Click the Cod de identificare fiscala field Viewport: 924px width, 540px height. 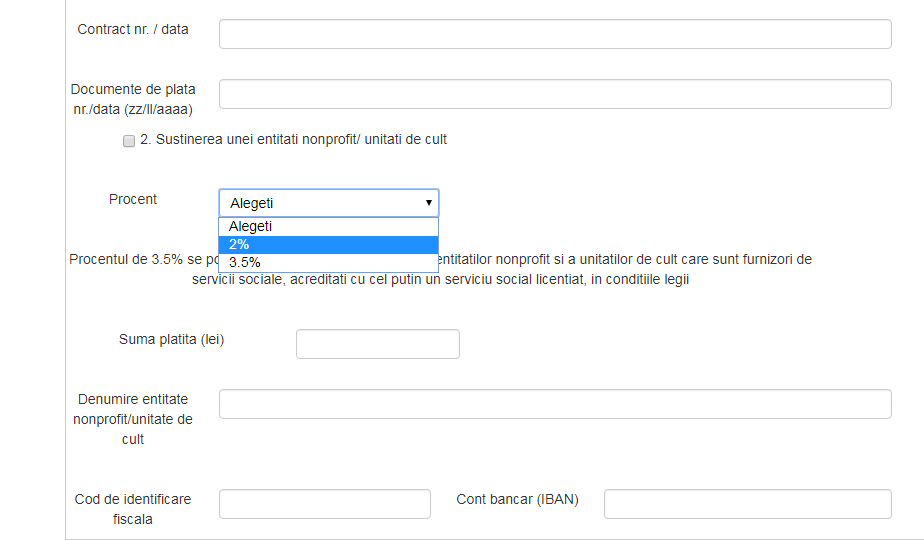325,505
